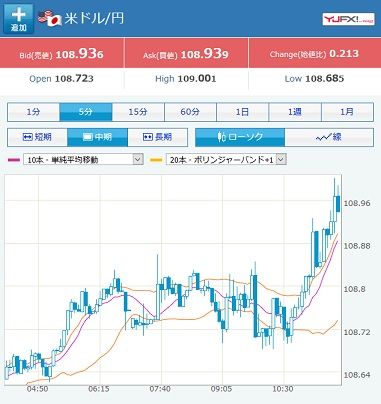This screenshot has width=381, height=404.
Task: Select the 1月 timeframe tab
Action: pyautogui.click(x=347, y=112)
